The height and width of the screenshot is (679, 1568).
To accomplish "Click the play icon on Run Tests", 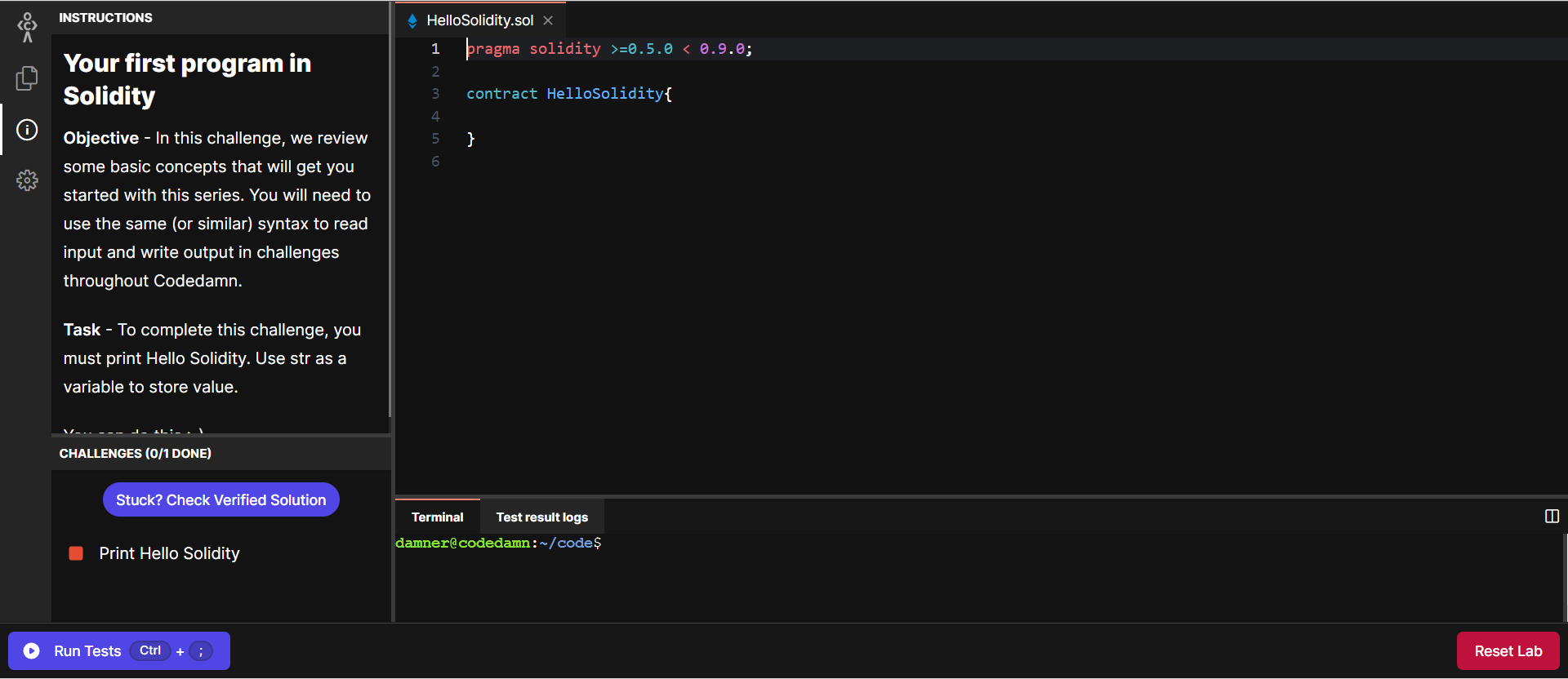I will tap(32, 650).
